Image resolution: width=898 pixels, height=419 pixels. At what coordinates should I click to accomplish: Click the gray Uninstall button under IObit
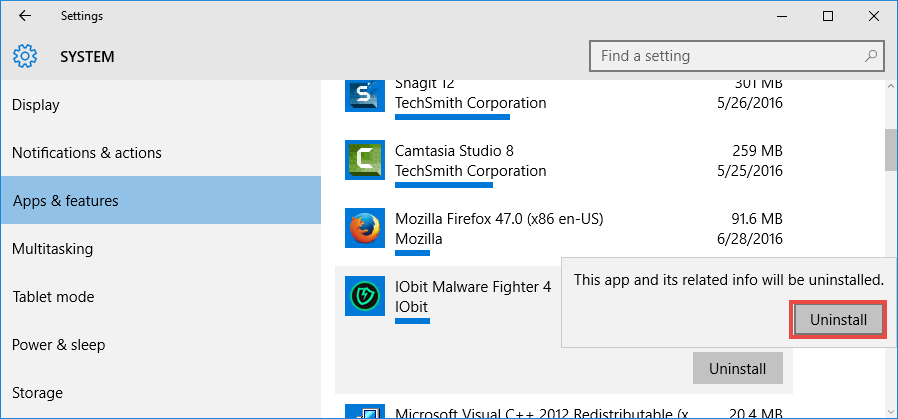coord(738,368)
